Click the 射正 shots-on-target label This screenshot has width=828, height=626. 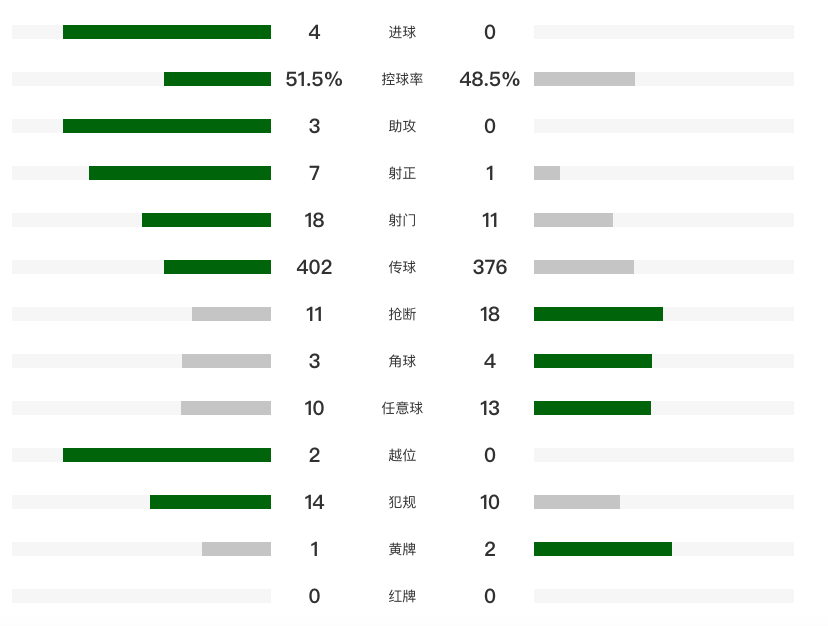click(x=402, y=173)
